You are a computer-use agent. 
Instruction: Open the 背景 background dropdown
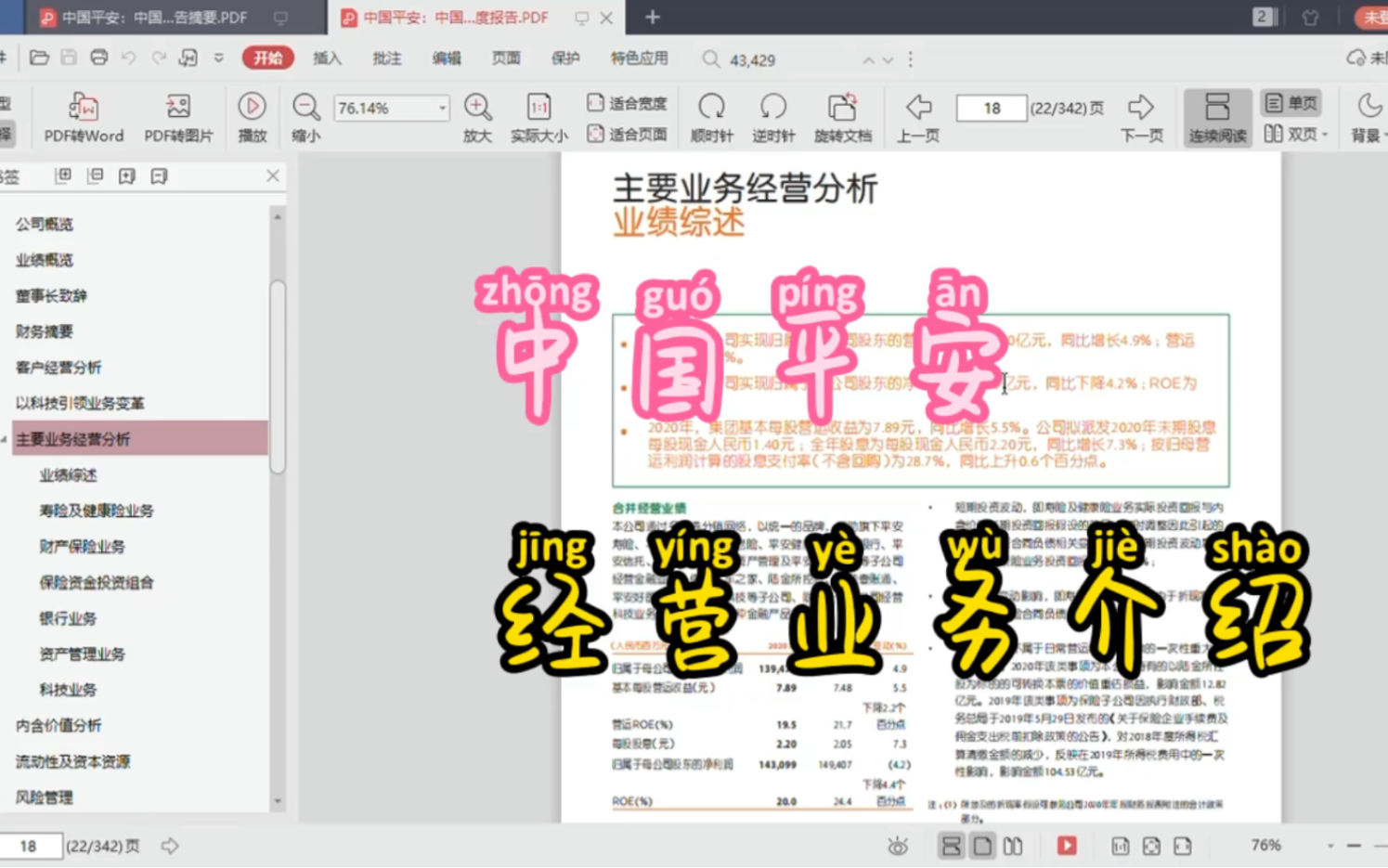coord(1369,118)
